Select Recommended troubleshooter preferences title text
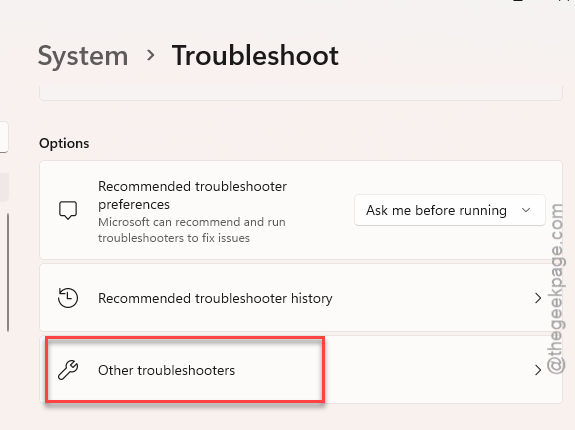The image size is (575, 430). tap(192, 195)
